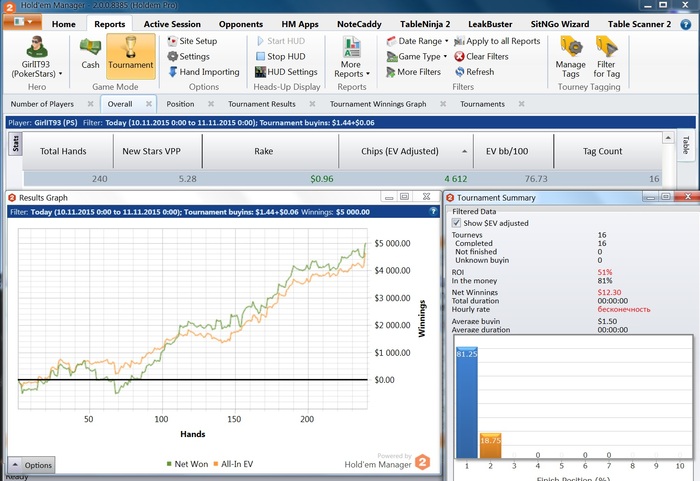The width and height of the screenshot is (700, 481).
Task: Open Filter for Tag
Action: click(606, 57)
